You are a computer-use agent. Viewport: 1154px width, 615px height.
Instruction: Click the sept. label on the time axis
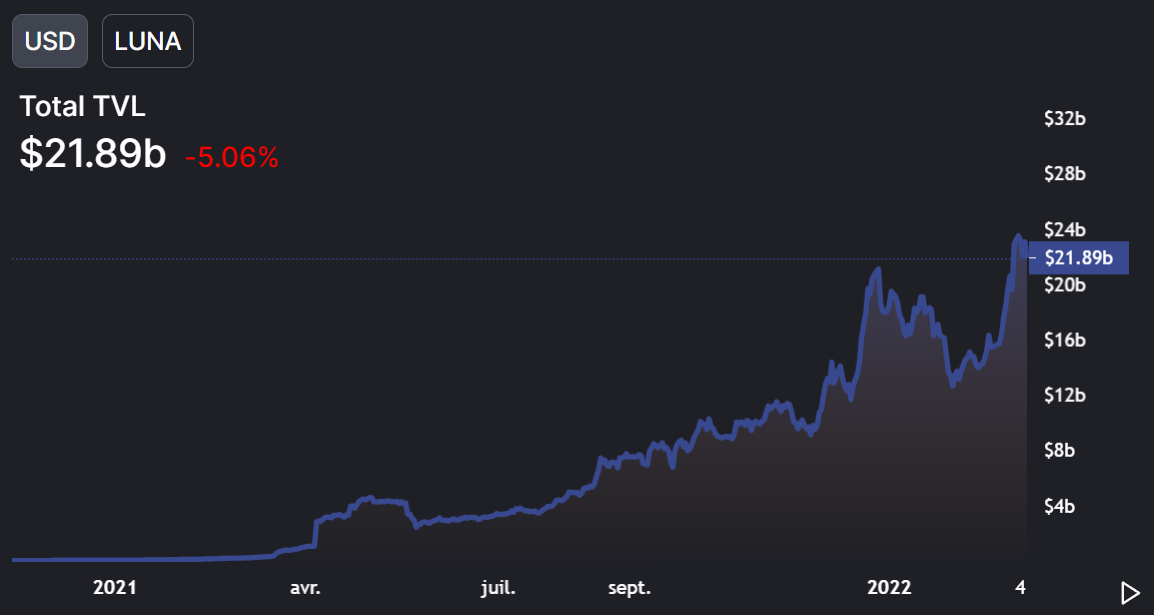[629, 588]
